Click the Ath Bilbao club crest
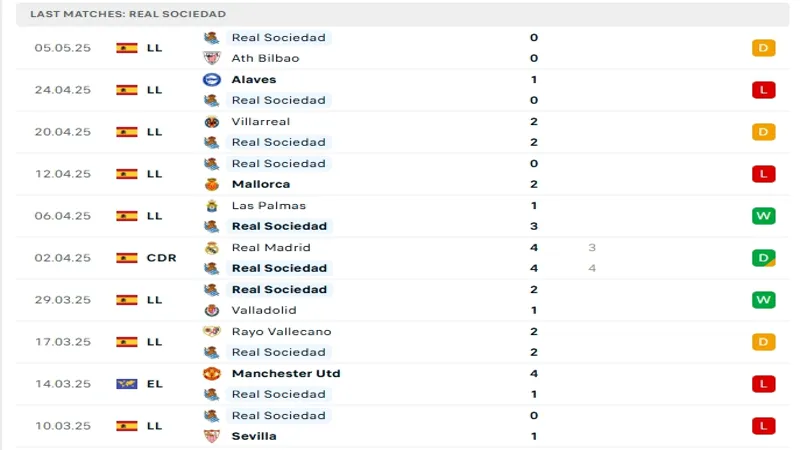 click(211, 58)
